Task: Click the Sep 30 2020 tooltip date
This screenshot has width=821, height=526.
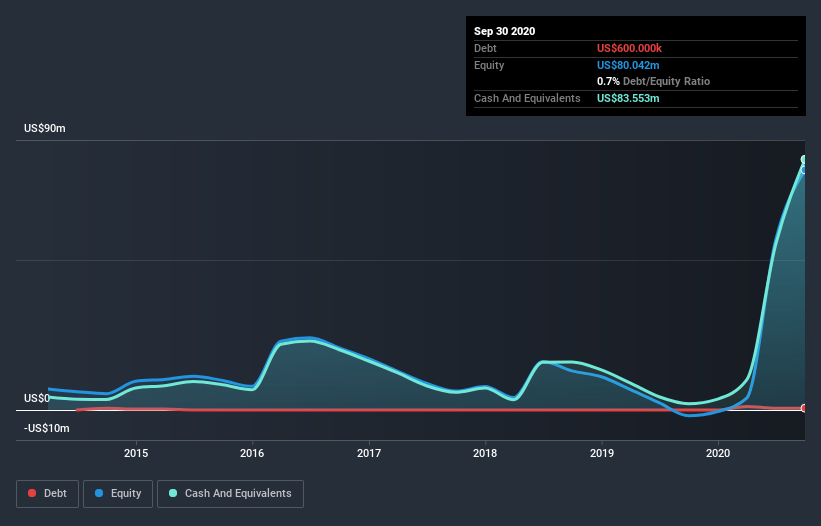Action: pyautogui.click(x=505, y=31)
